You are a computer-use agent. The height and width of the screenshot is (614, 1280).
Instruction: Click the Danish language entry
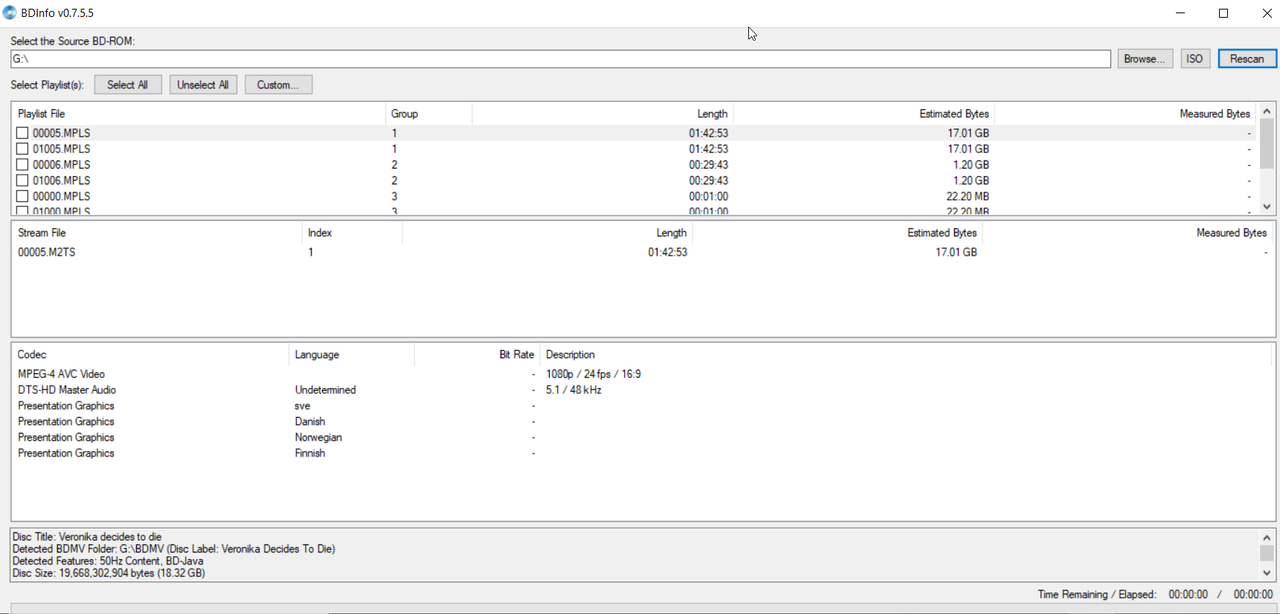(x=311, y=422)
